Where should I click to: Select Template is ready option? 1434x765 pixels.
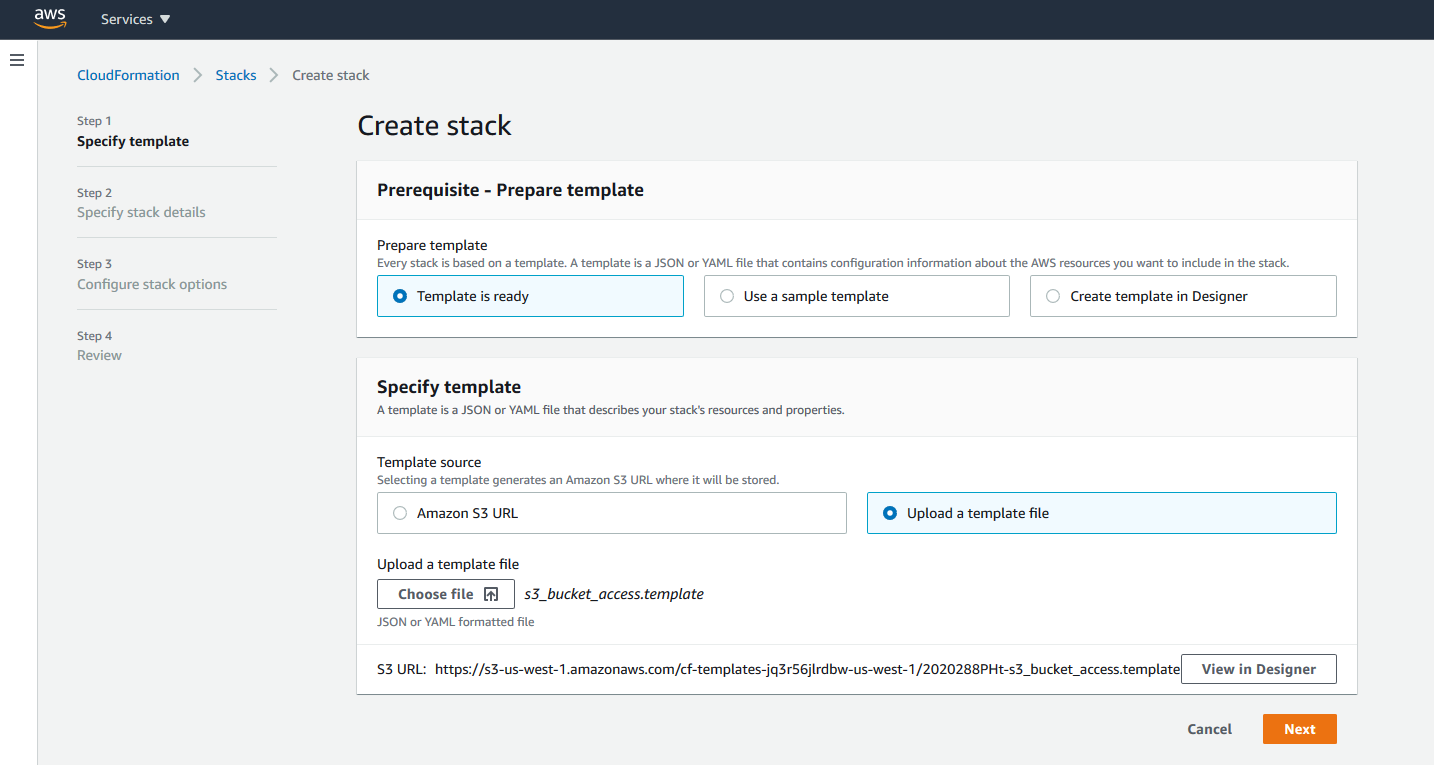coord(530,296)
